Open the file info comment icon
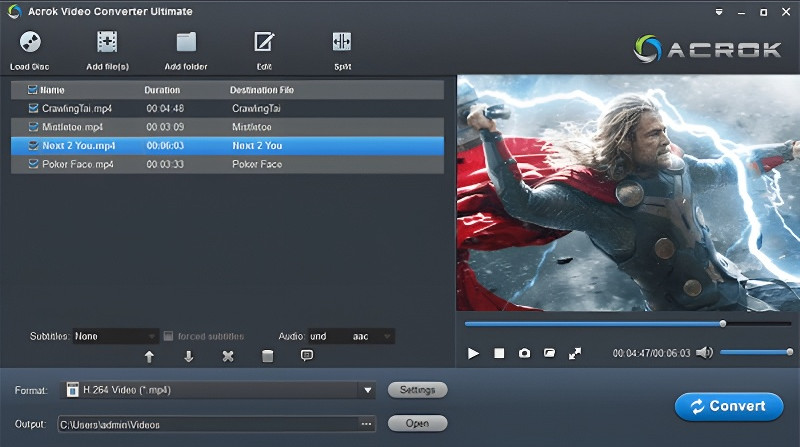The width and height of the screenshot is (800, 447). click(x=307, y=355)
